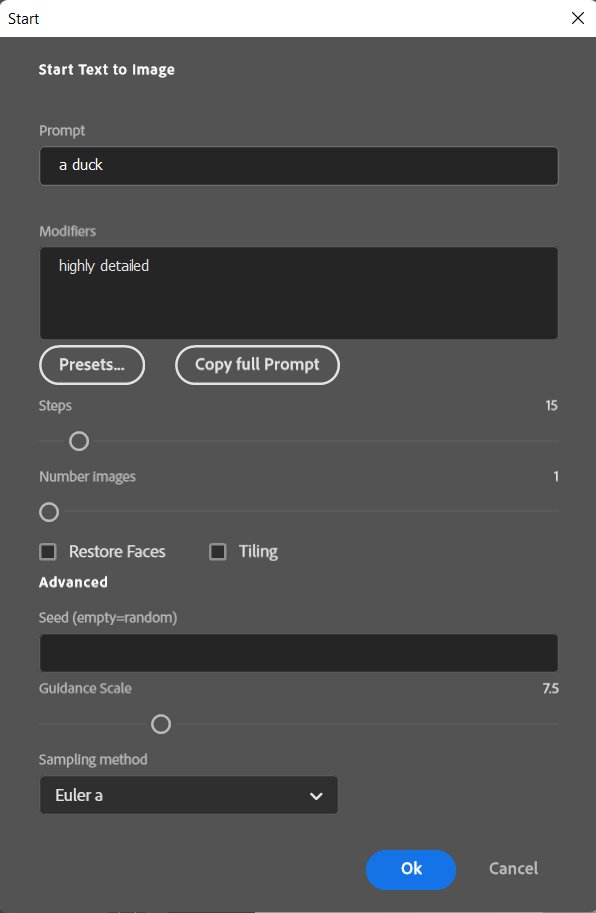Click the Copy full Prompt button

point(257,365)
